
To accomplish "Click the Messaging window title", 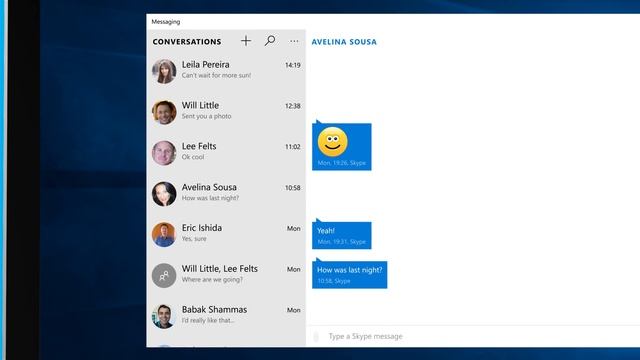I will (166, 22).
